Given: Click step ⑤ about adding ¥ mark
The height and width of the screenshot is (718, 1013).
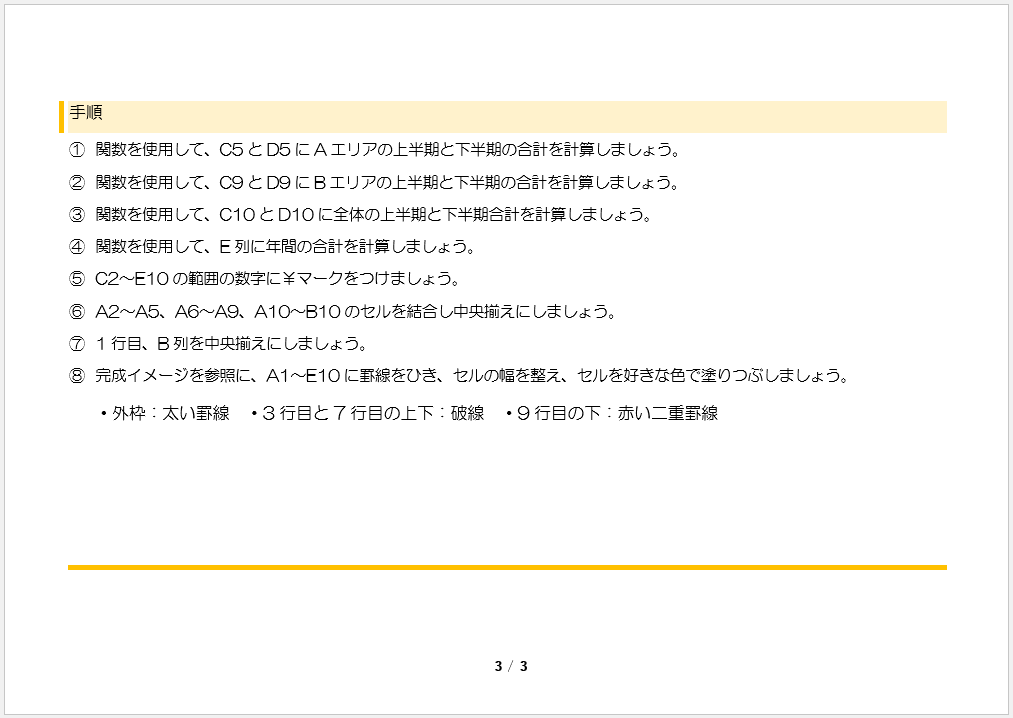Looking at the screenshot, I should click(x=265, y=279).
